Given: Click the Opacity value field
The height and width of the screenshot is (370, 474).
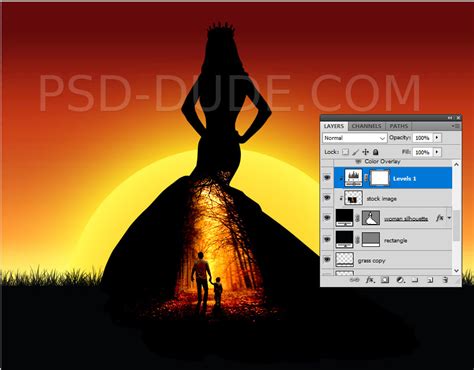Looking at the screenshot, I should 422,138.
